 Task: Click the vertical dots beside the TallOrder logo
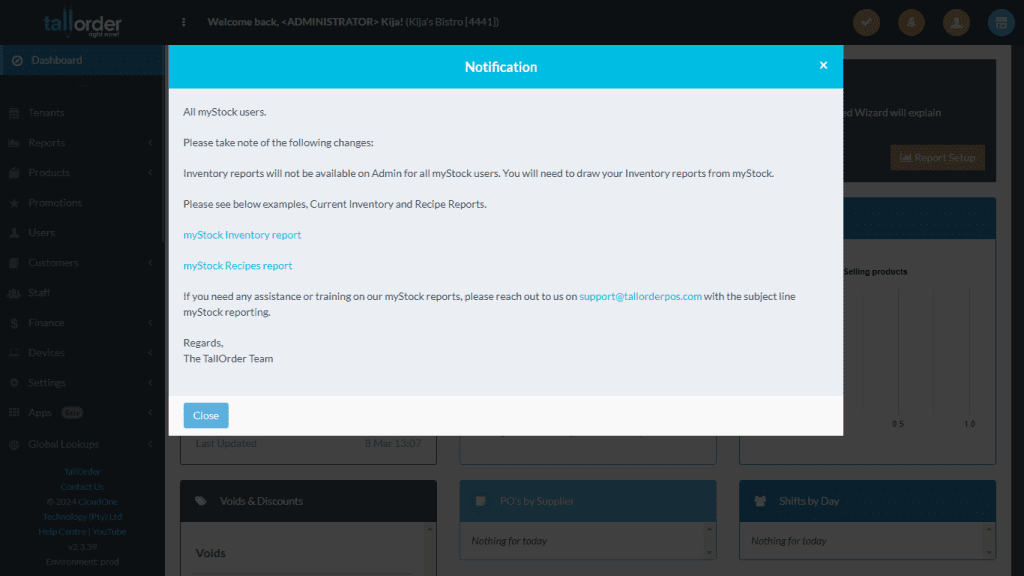pyautogui.click(x=183, y=21)
